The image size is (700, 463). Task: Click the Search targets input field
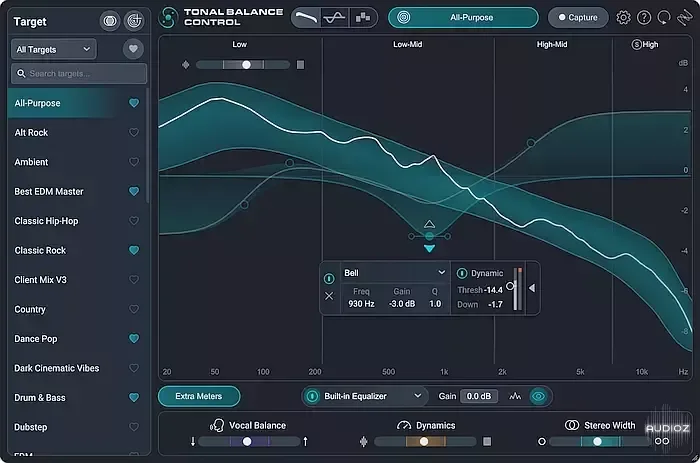coord(79,73)
